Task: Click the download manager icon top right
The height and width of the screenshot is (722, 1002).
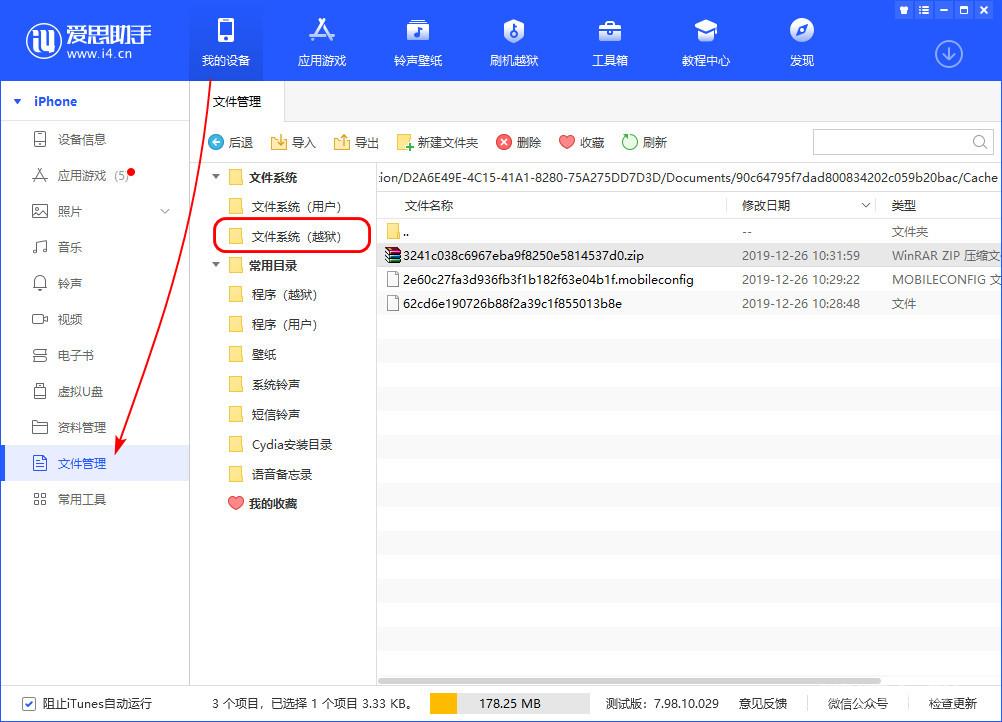Action: tap(948, 54)
